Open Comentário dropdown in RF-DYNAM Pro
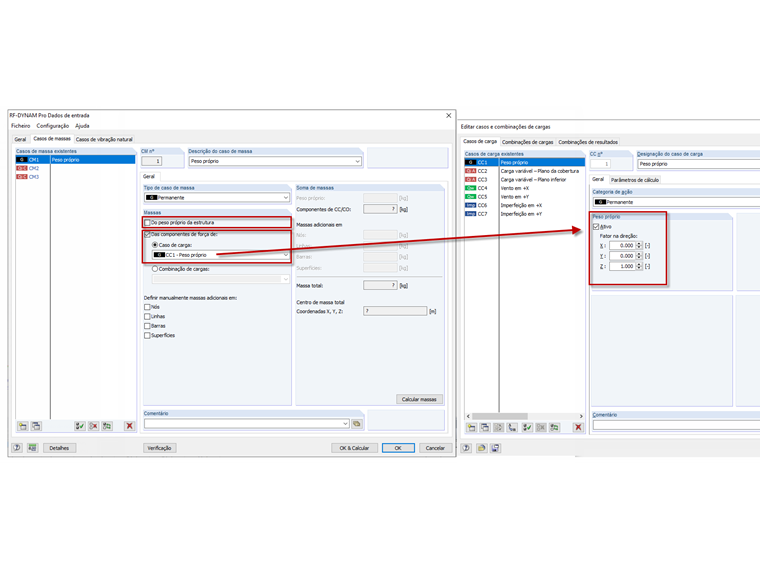This screenshot has height=570, width=760. (345, 424)
